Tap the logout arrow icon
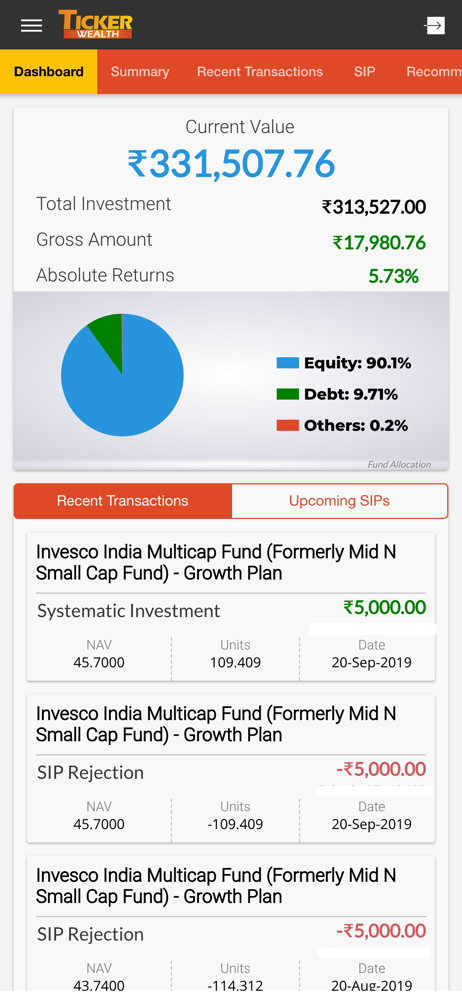Image resolution: width=462 pixels, height=1000 pixels. [x=435, y=26]
